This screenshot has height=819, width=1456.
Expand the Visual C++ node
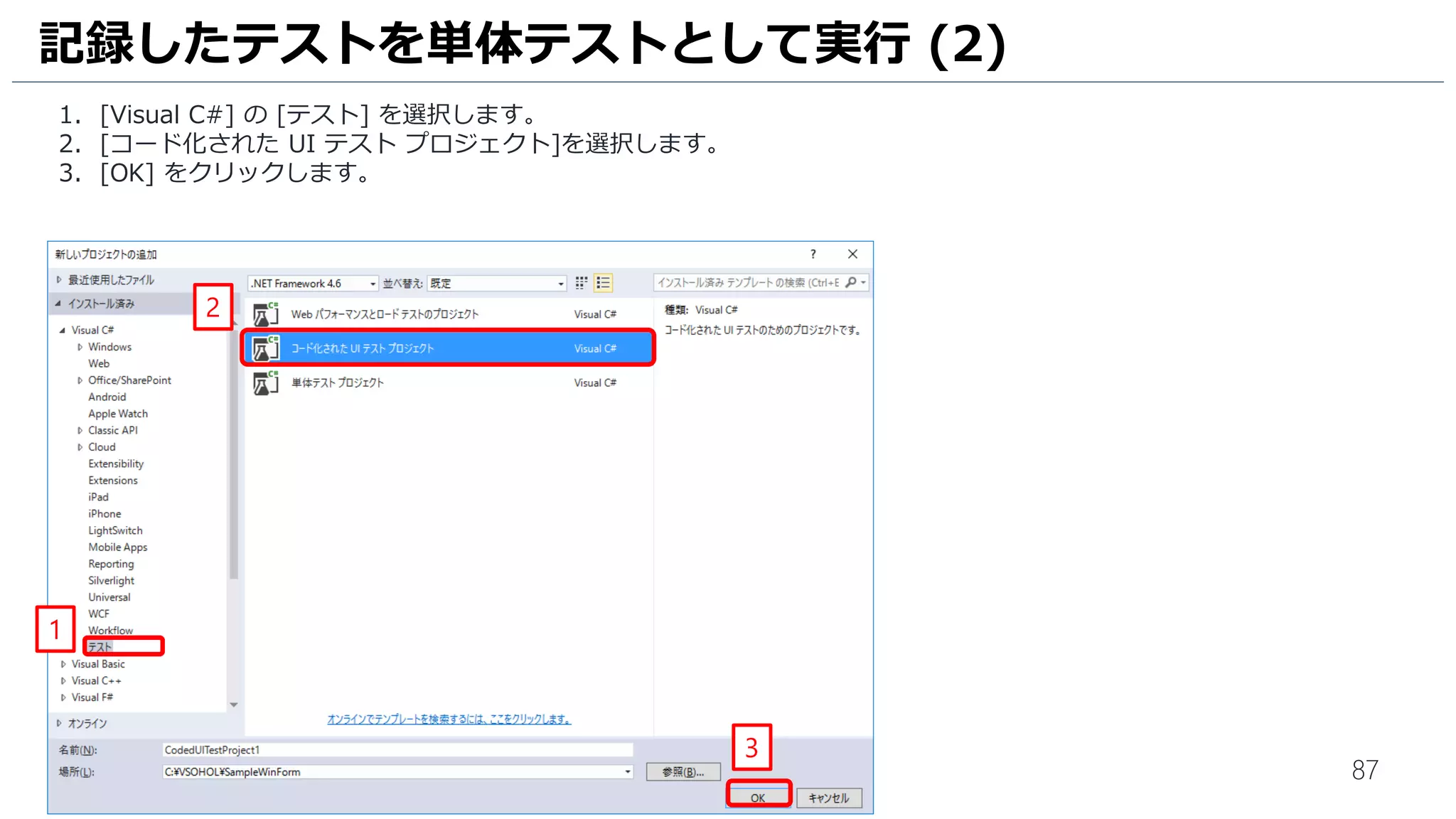tap(63, 680)
